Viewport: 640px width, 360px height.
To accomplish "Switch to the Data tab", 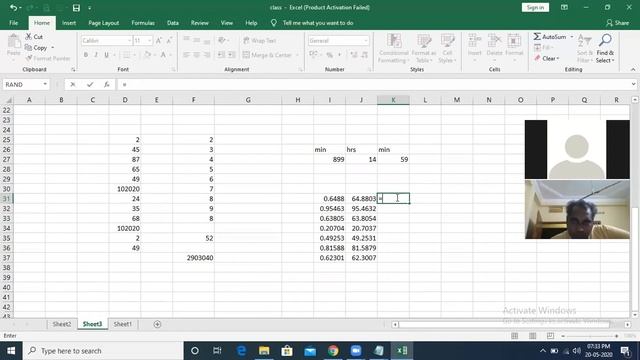I will point(173,23).
